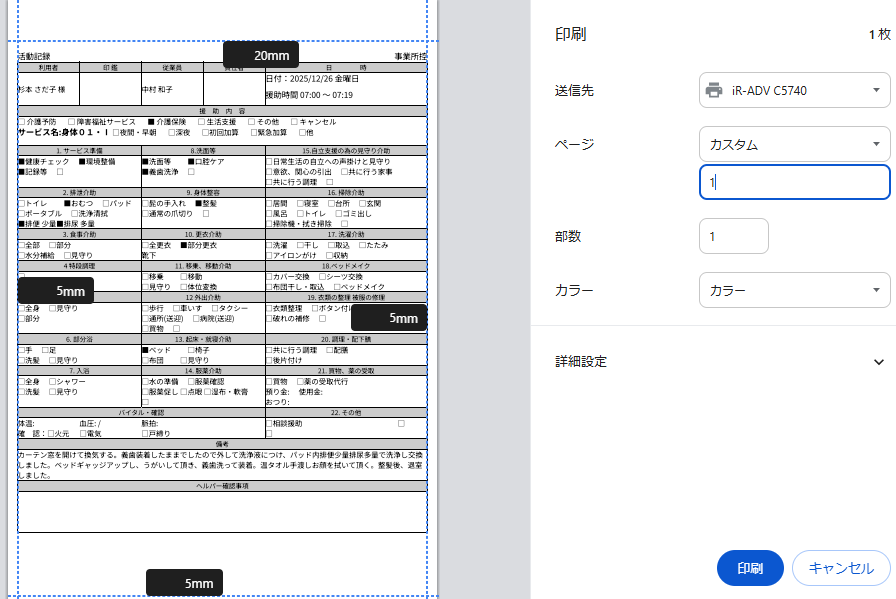
Task: Open the 送信先 printer destination dropdown
Action: point(794,91)
